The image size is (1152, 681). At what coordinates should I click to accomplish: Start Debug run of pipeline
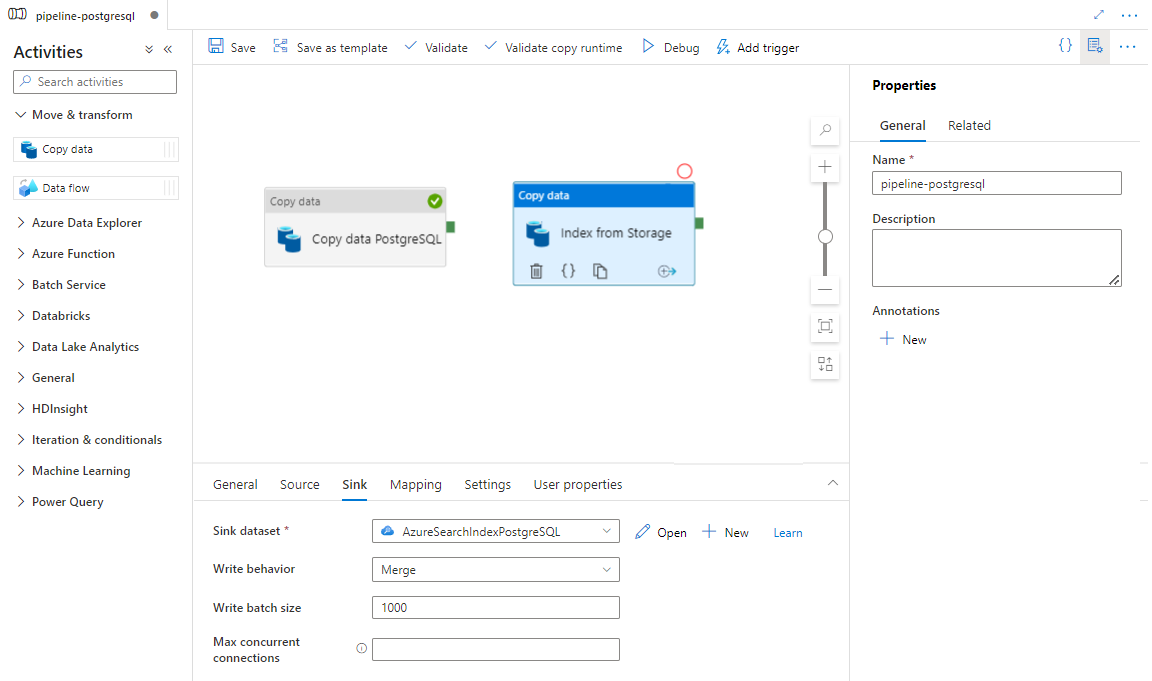(x=670, y=47)
